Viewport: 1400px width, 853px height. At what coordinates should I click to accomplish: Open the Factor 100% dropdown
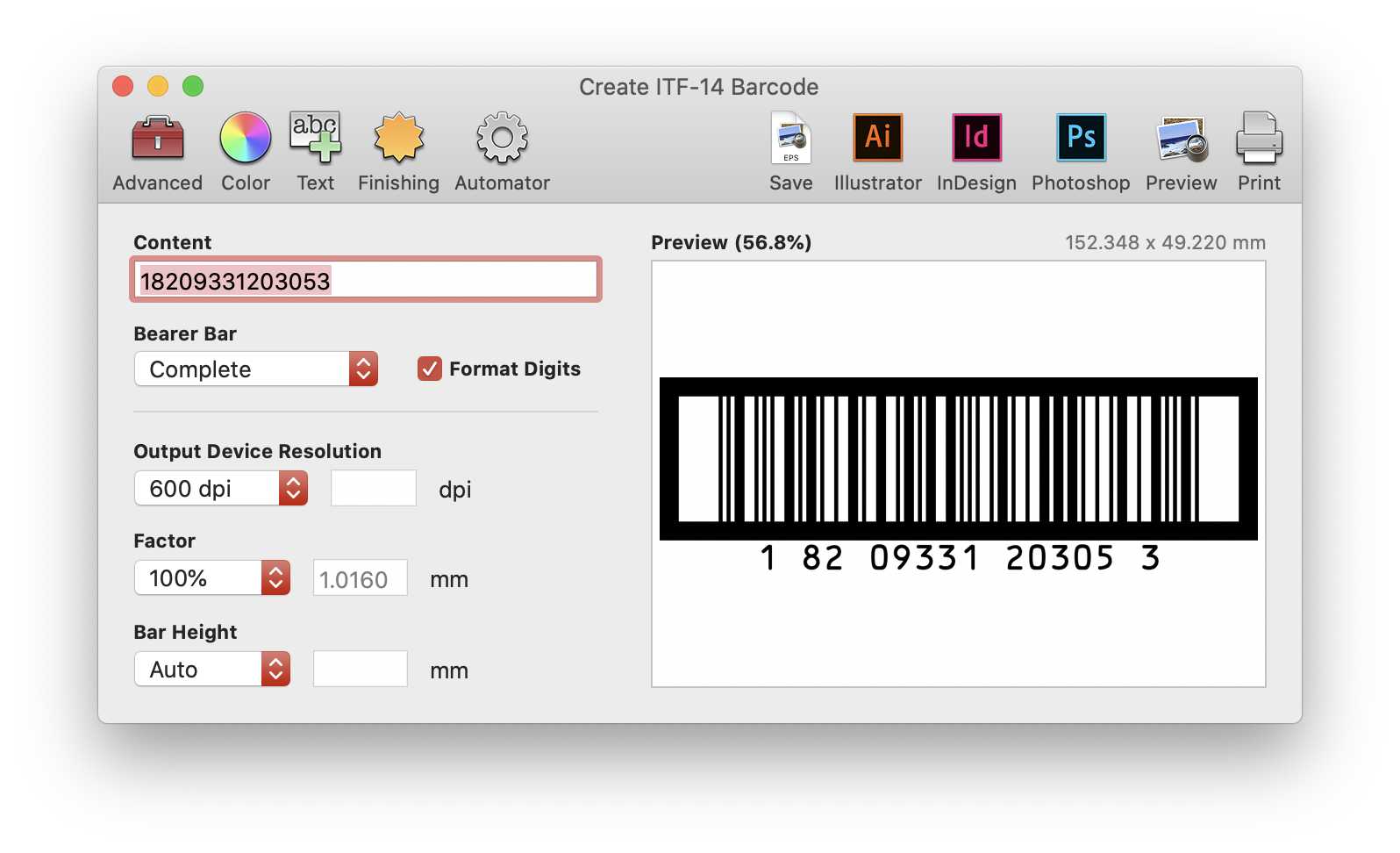pyautogui.click(x=212, y=578)
